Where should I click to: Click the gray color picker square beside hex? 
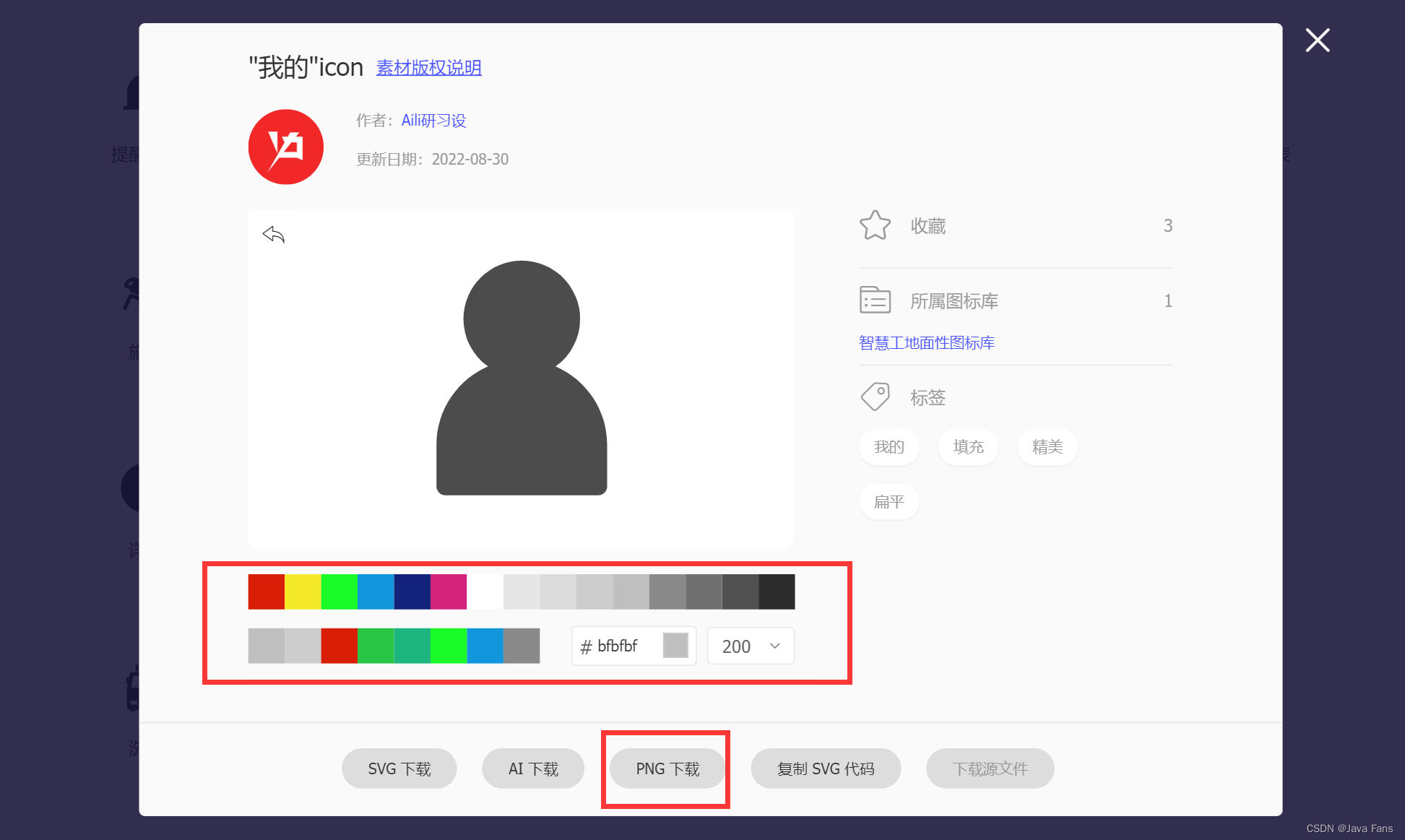(x=675, y=645)
